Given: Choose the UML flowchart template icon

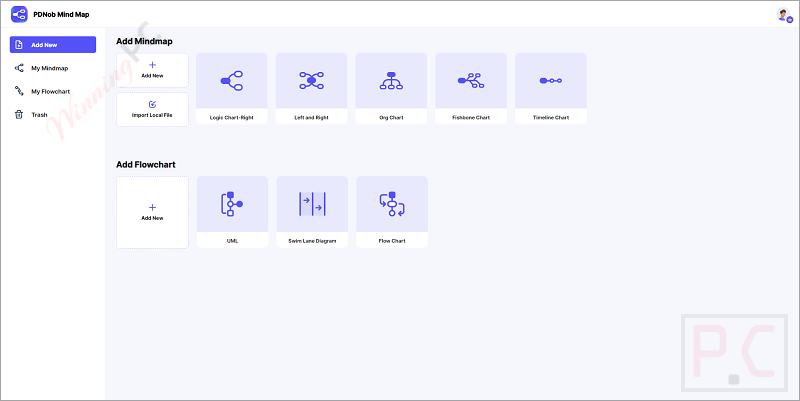Looking at the screenshot, I should pos(232,204).
